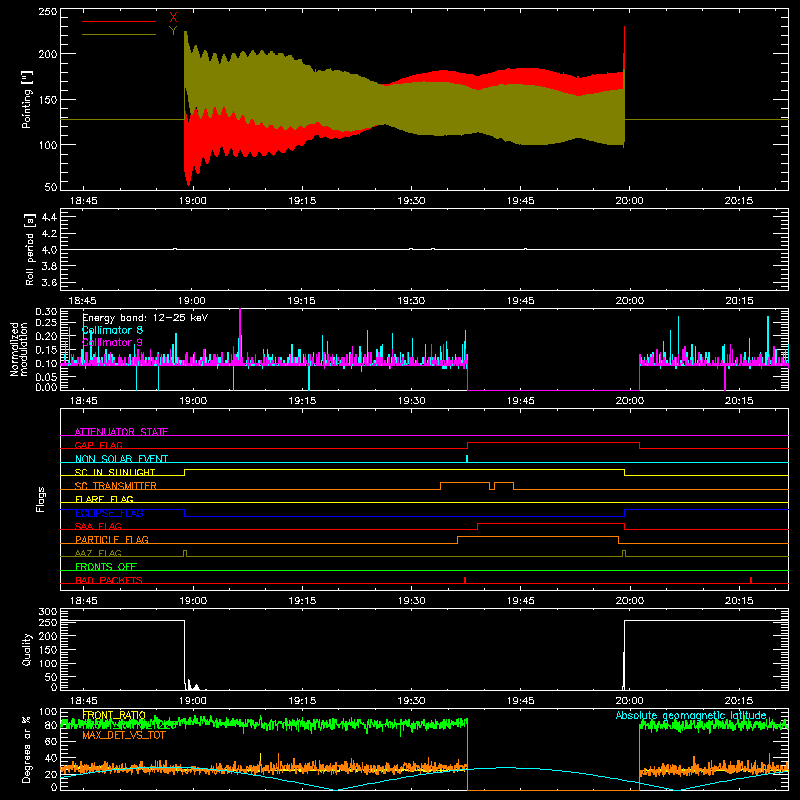This screenshot has height=800, width=800.
Task: Click the olive Y legend line sample
Action: [119, 34]
